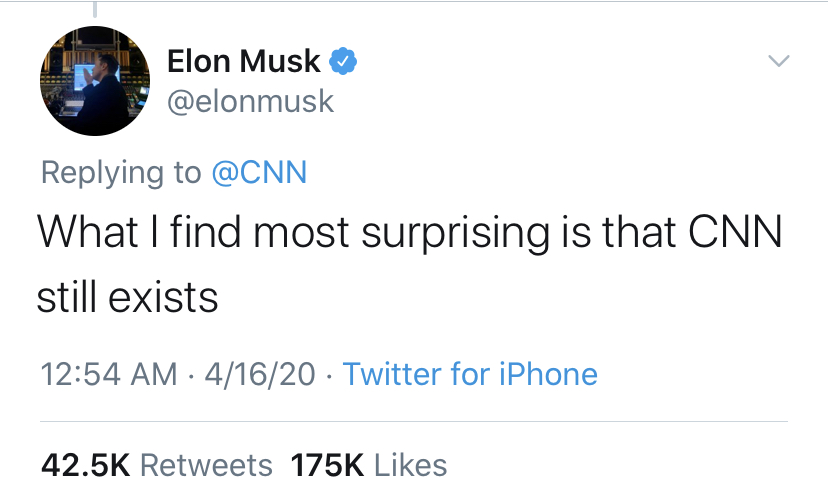View the 42.5K retweet count
Screen dimensions: 828x491
(x=84, y=464)
